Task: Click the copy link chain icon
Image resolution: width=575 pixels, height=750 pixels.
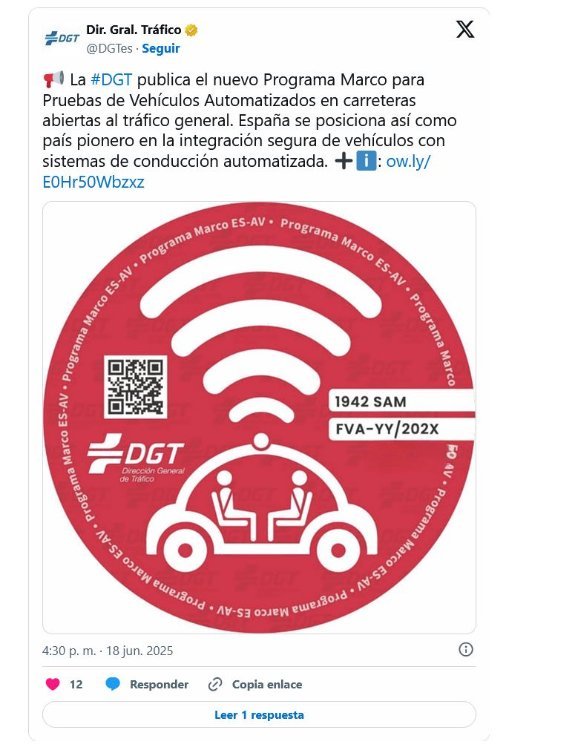Action: point(215,684)
